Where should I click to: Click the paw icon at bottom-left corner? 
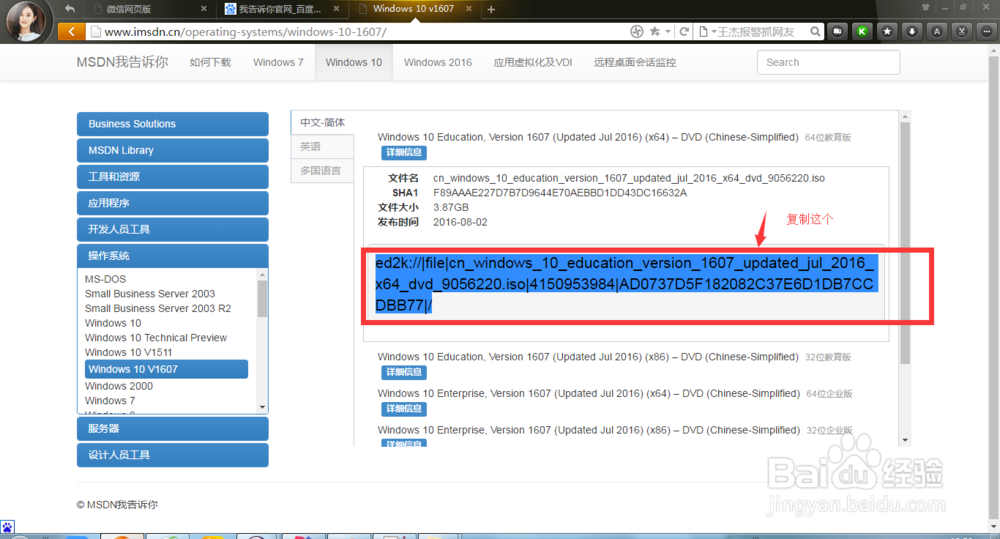[7, 527]
